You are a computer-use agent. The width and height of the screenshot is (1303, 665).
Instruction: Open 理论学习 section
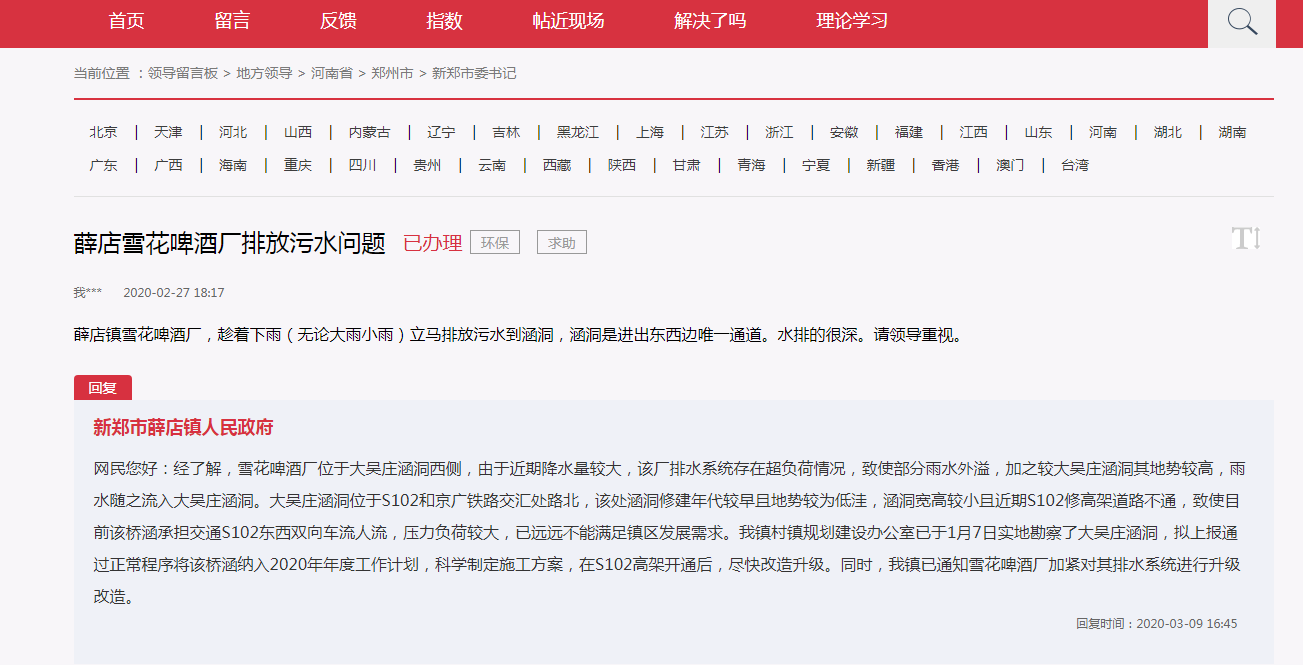click(853, 21)
